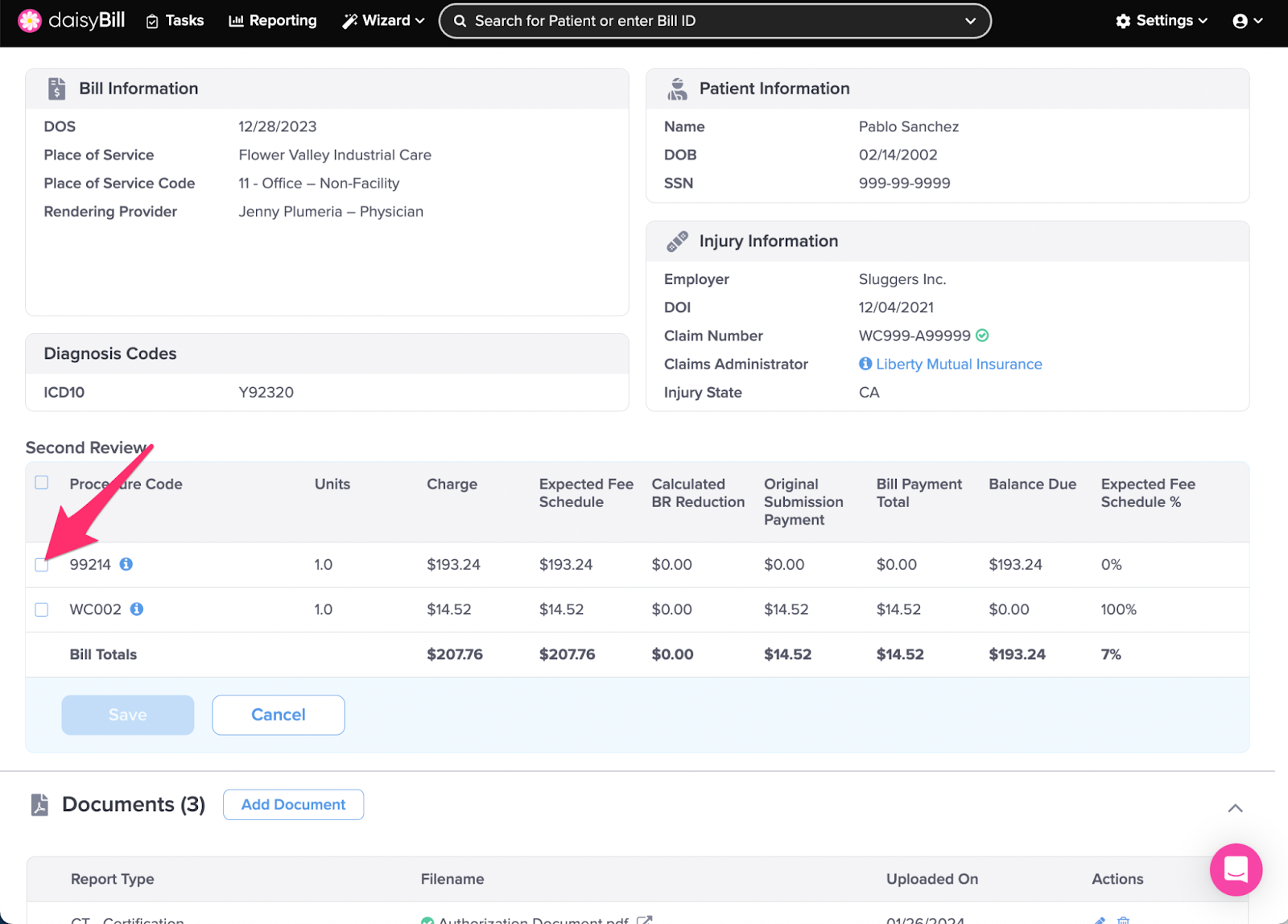
Task: Click the Bill Information invoice icon
Action: [x=56, y=89]
